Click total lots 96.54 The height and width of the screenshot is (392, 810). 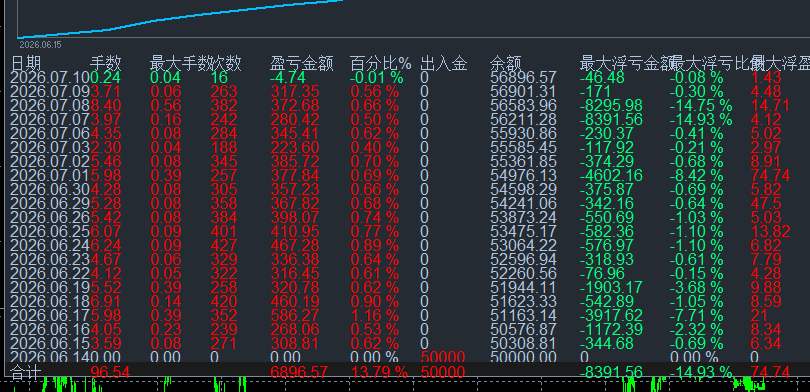pos(110,372)
